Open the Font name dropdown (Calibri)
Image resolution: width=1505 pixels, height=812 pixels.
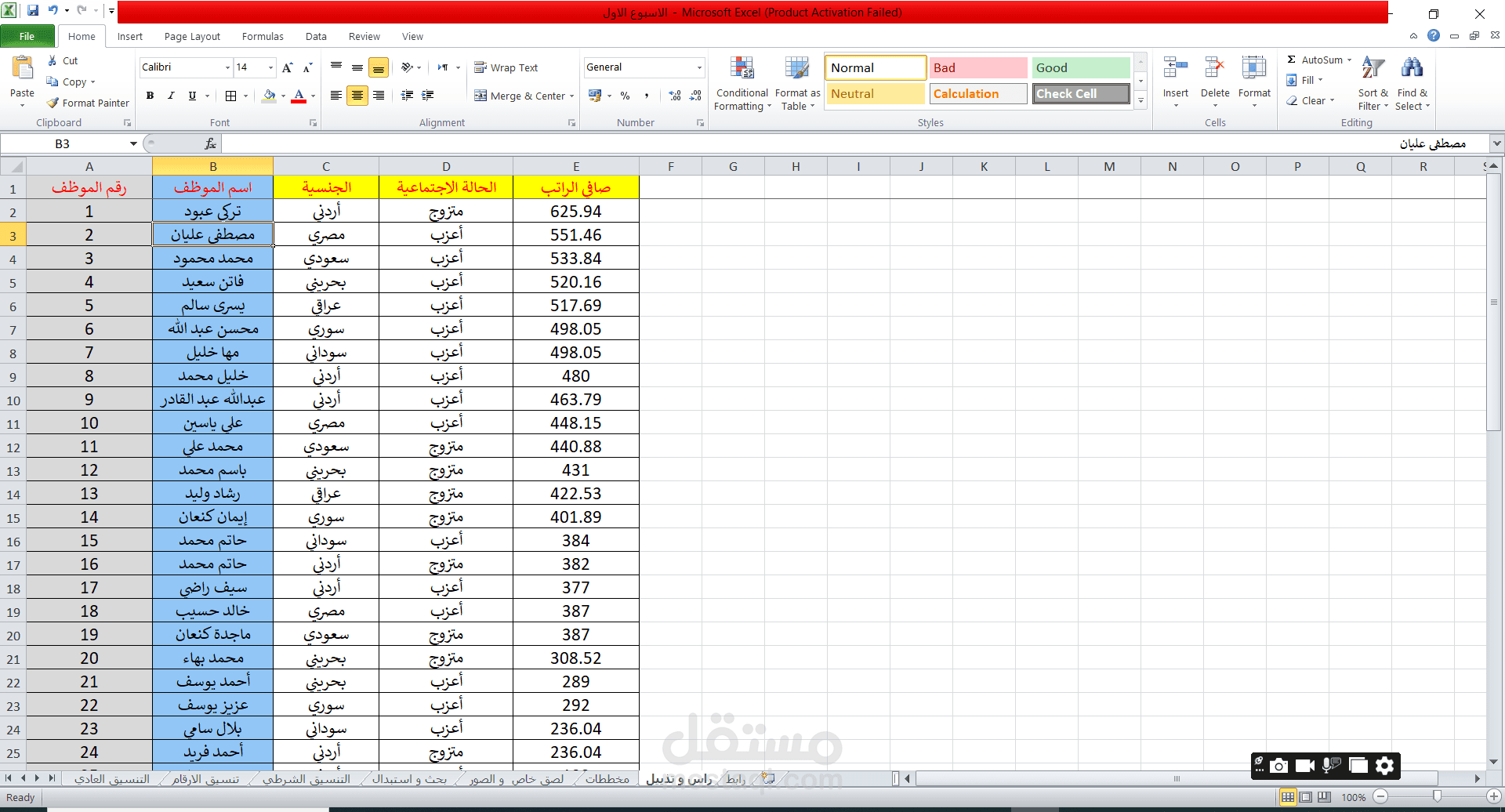[227, 67]
